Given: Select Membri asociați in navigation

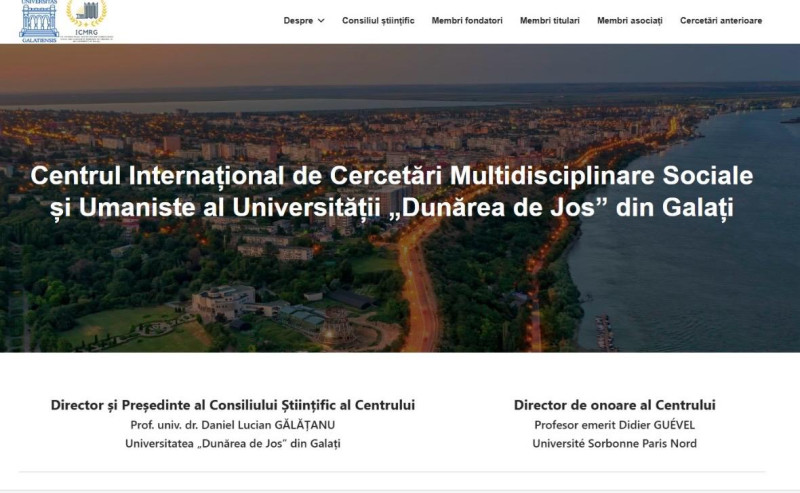Looking at the screenshot, I should 630,21.
